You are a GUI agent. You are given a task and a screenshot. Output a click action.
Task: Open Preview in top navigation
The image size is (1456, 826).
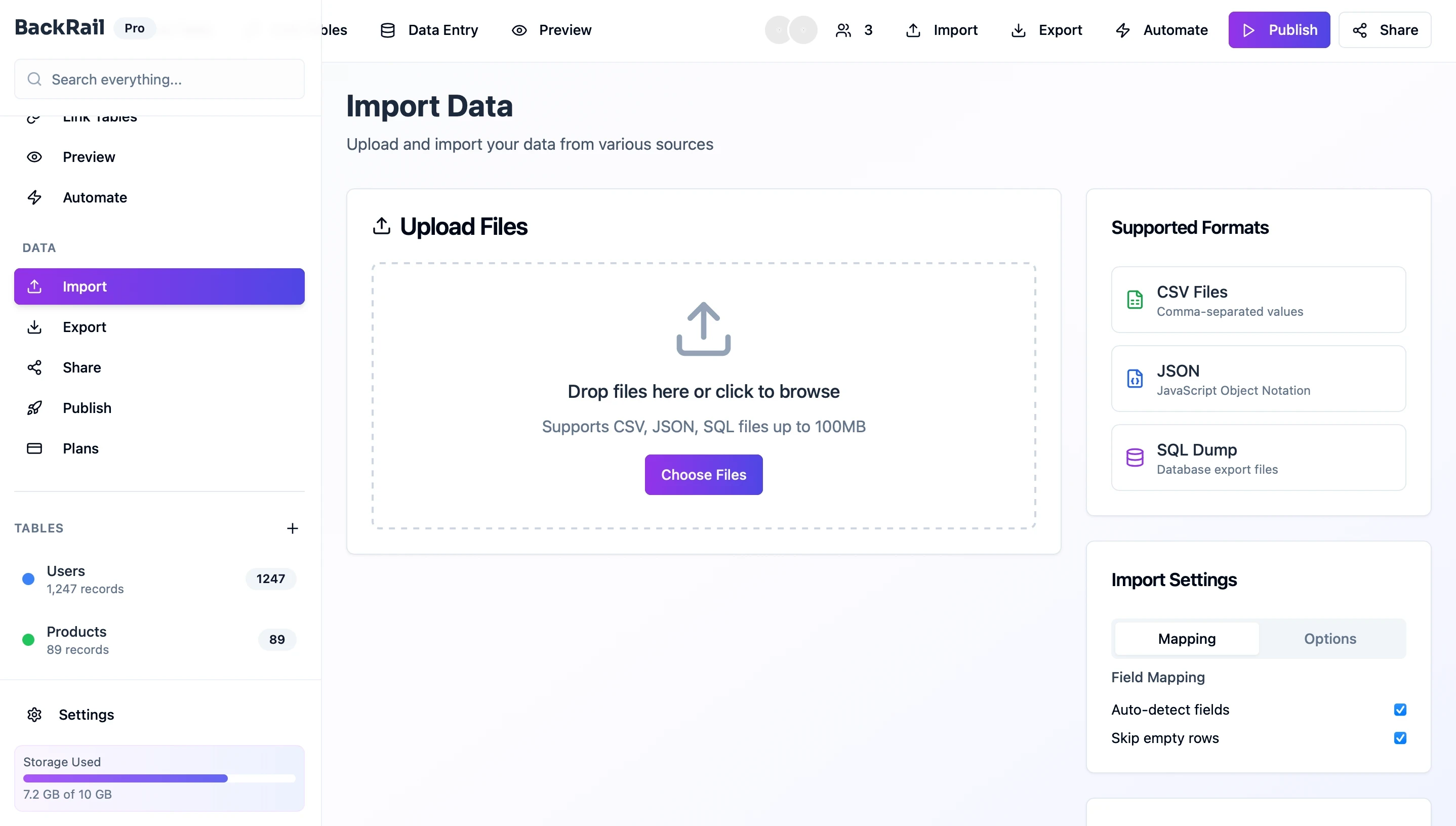(x=551, y=30)
